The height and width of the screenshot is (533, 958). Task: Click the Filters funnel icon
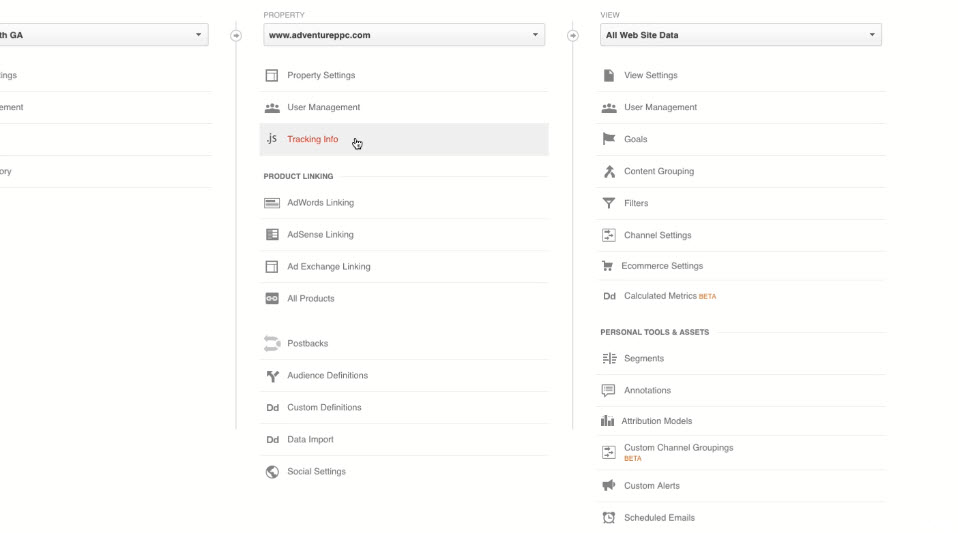608,203
